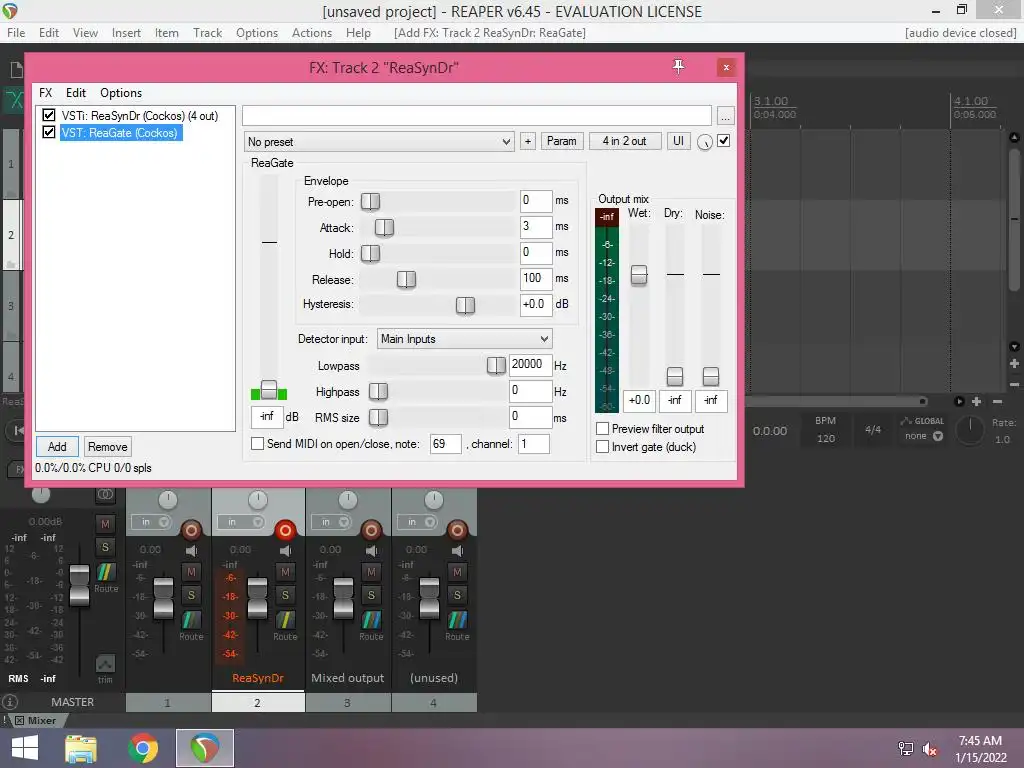Pin the FX window on top

679,67
